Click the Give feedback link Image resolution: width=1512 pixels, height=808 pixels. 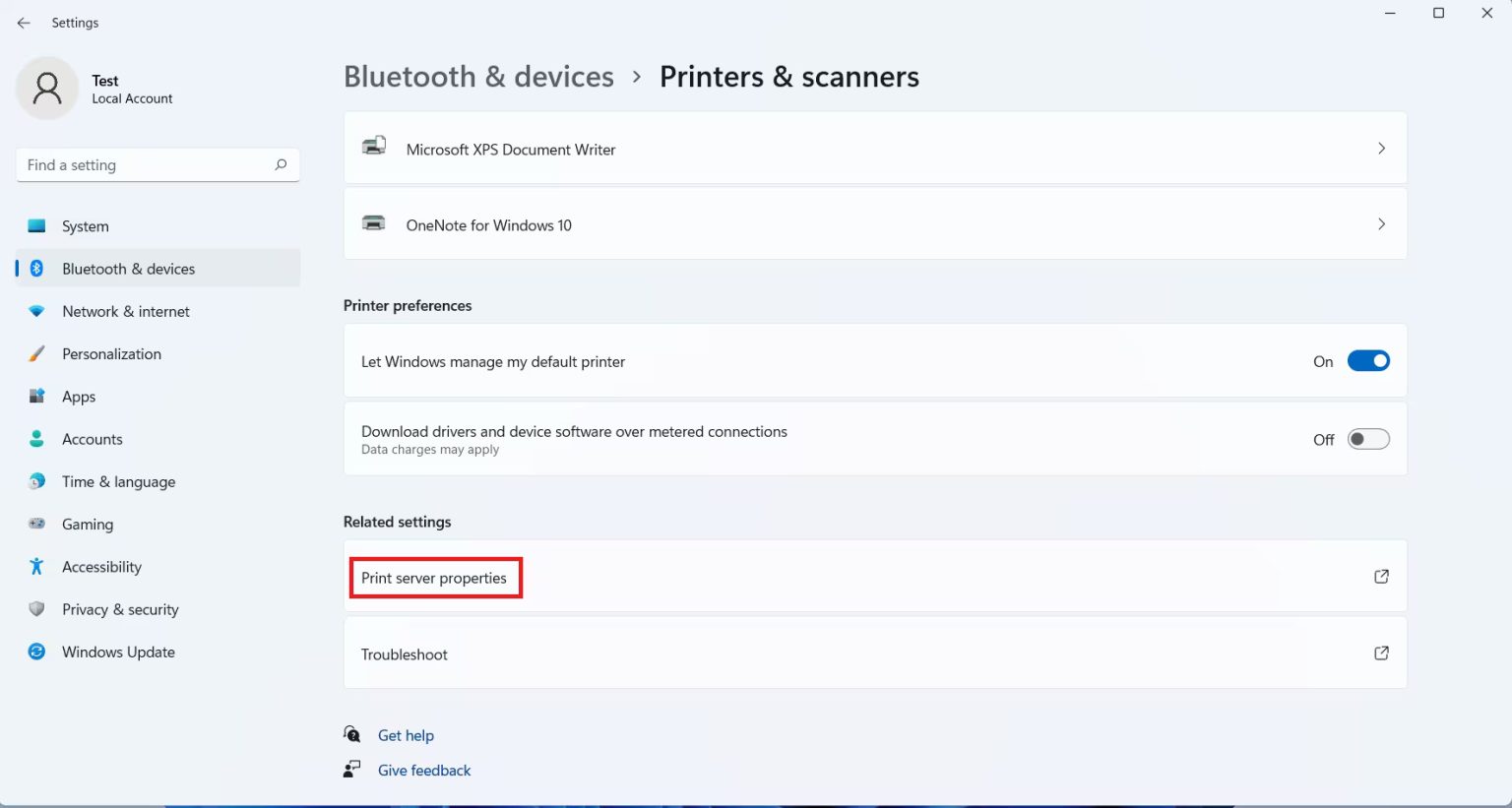tap(423, 770)
